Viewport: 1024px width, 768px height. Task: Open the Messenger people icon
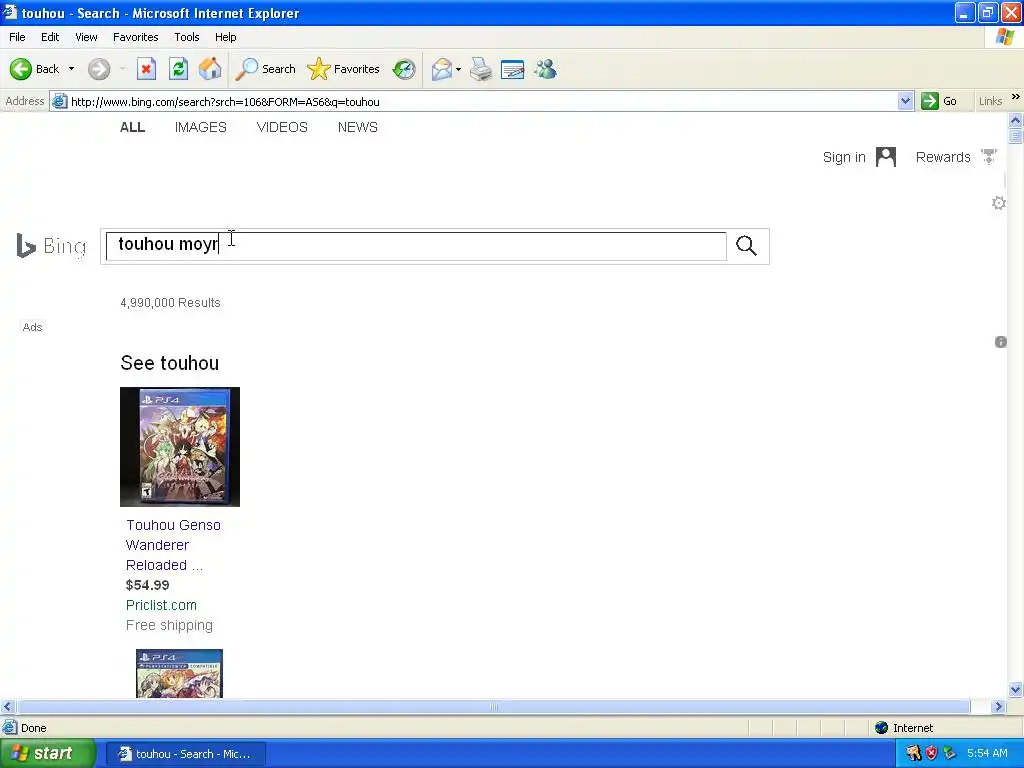coord(545,69)
